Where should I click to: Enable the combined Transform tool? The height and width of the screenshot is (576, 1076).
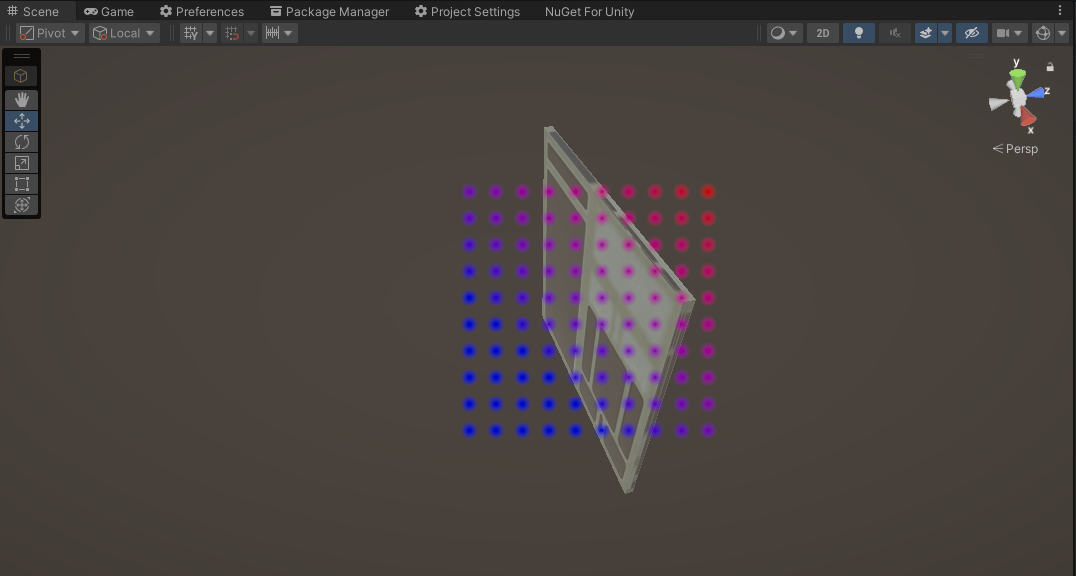21,204
